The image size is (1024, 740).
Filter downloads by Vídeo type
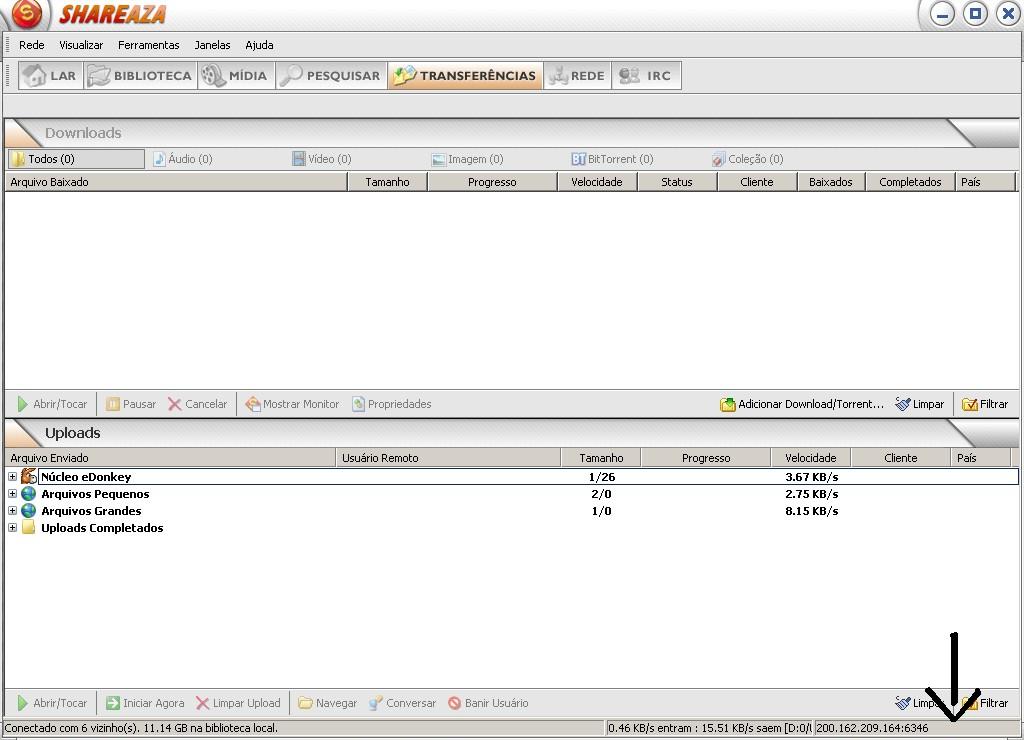point(322,159)
